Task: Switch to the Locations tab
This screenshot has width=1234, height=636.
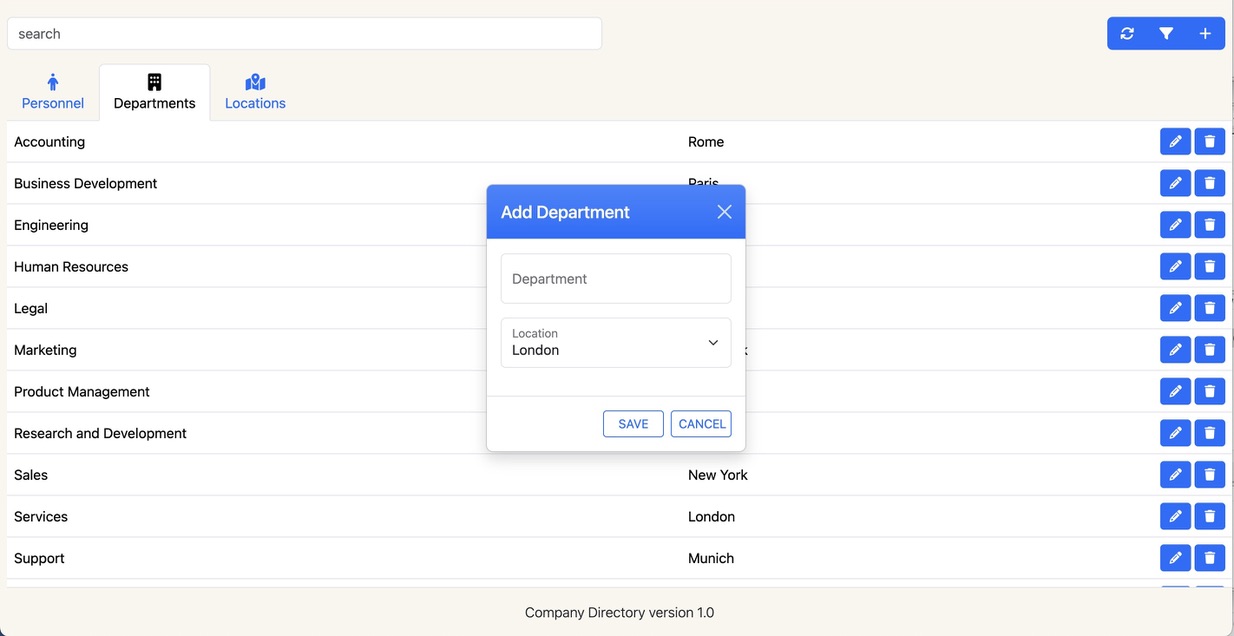Action: coord(255,92)
